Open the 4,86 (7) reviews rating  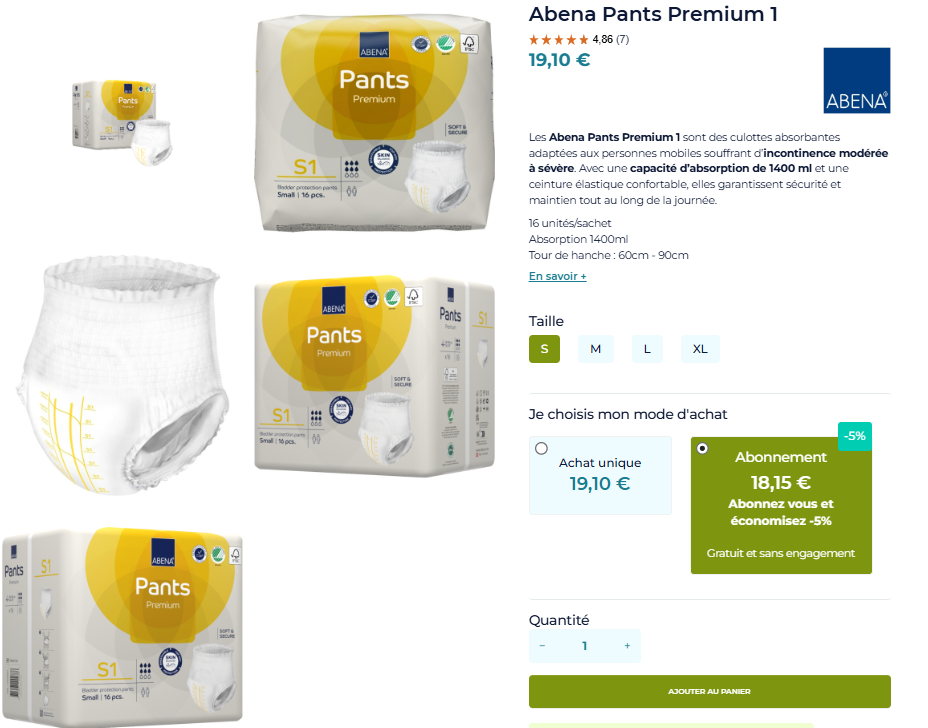pos(611,40)
